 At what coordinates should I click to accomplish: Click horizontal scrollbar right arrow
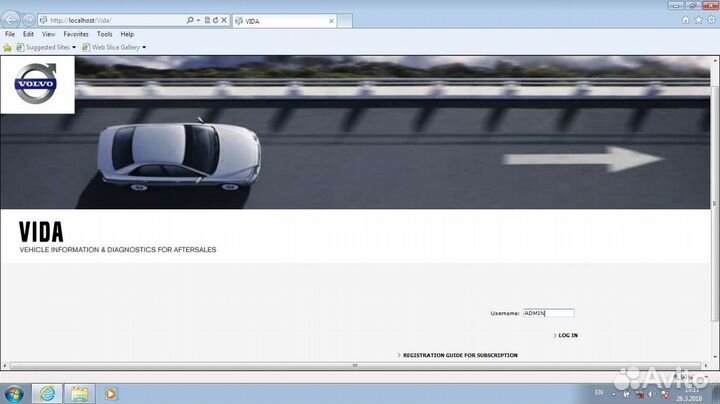(x=705, y=366)
